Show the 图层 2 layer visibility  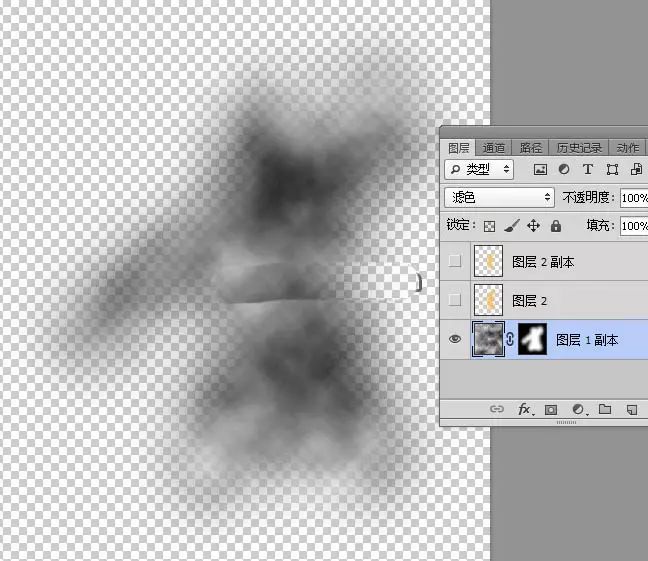click(x=455, y=300)
